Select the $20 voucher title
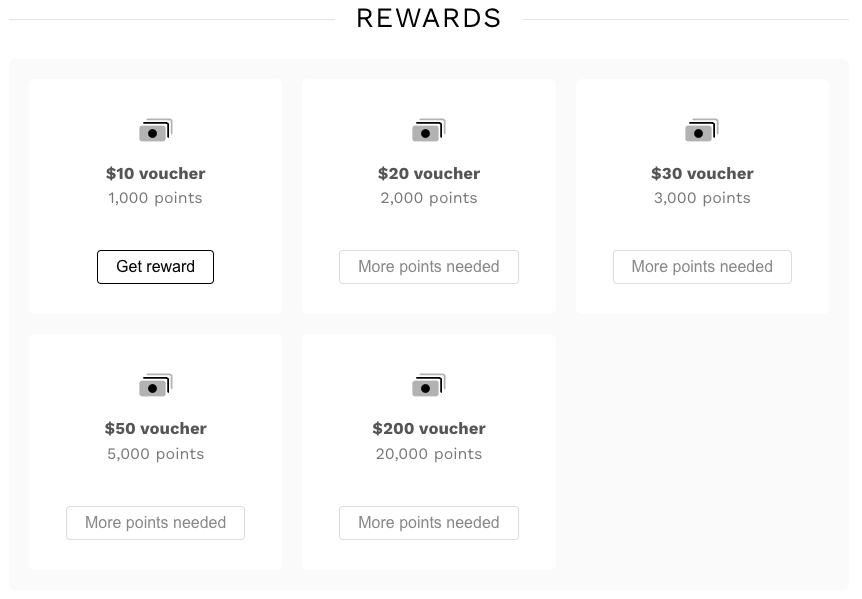Screen dimensions: 862x599 pos(429,174)
